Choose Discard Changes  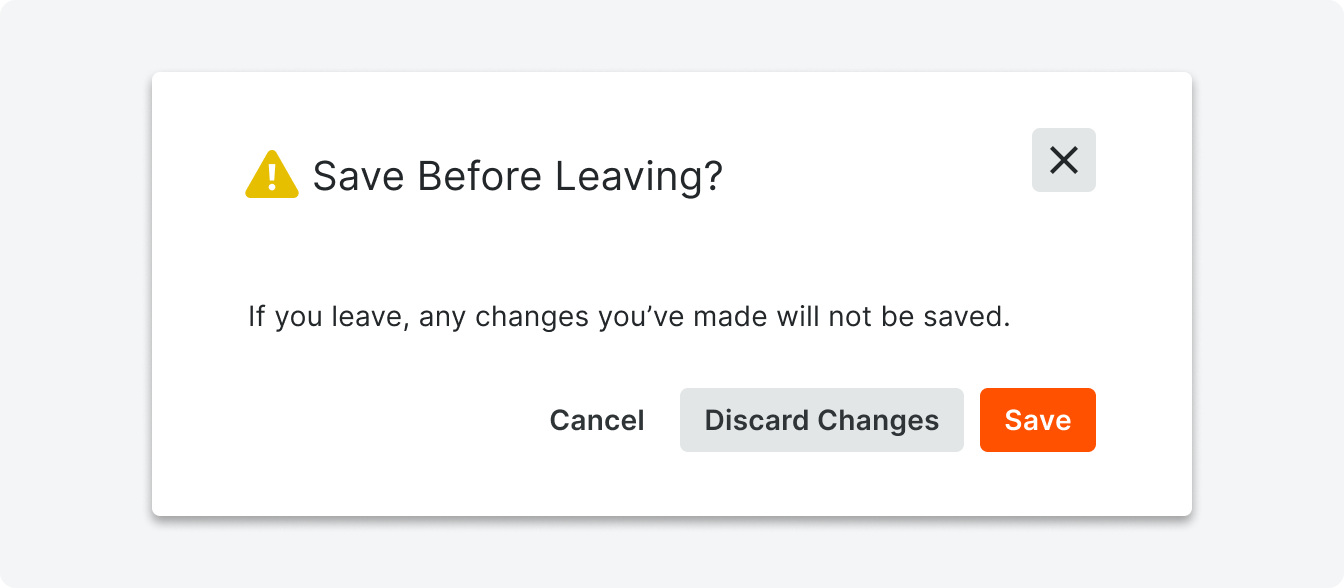[x=822, y=420]
